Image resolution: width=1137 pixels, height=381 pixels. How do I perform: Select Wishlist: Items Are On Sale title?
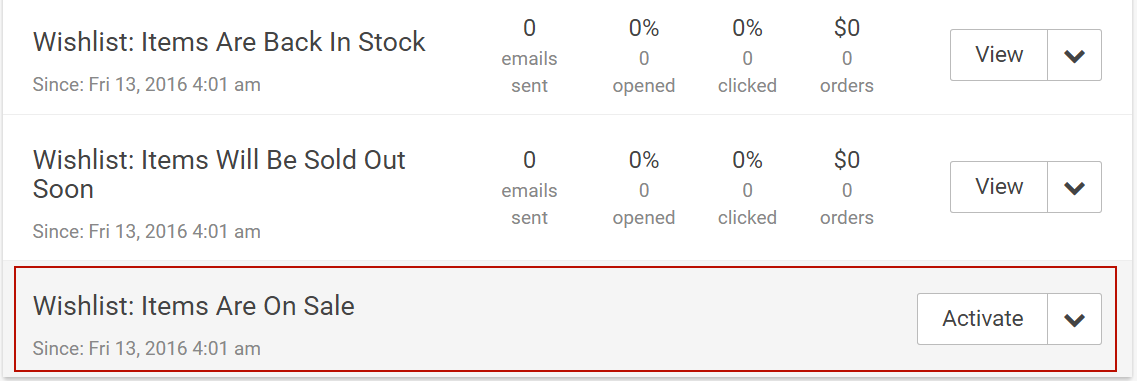point(194,306)
